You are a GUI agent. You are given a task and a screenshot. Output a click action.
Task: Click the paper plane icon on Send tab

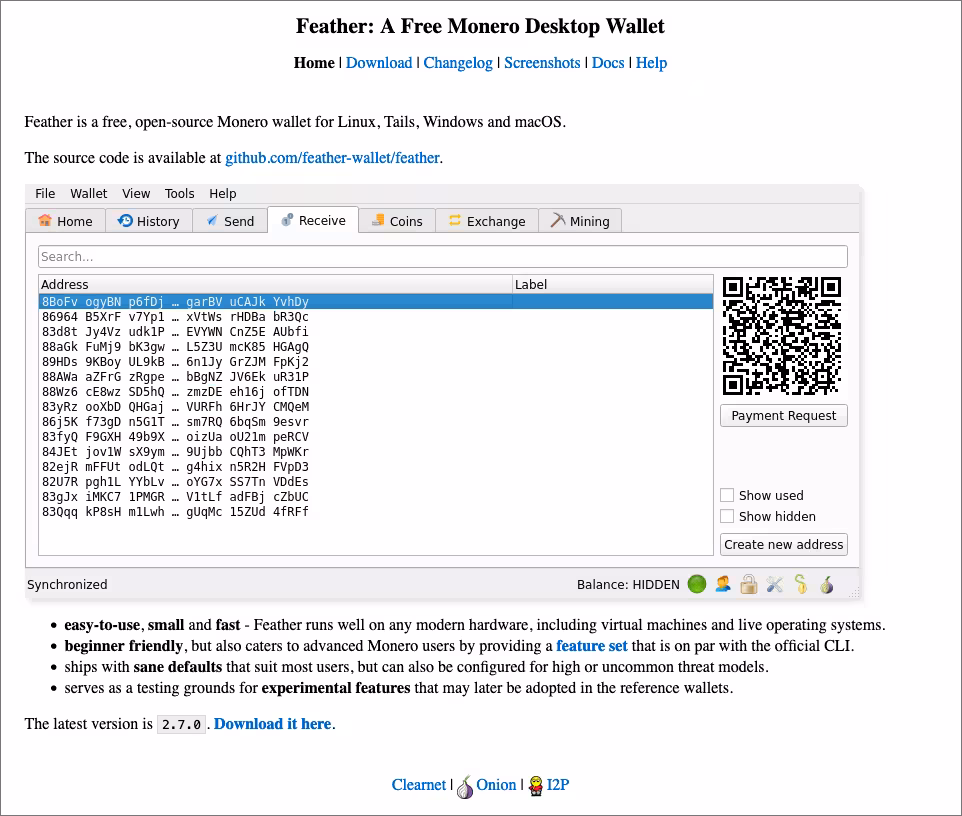[212, 220]
